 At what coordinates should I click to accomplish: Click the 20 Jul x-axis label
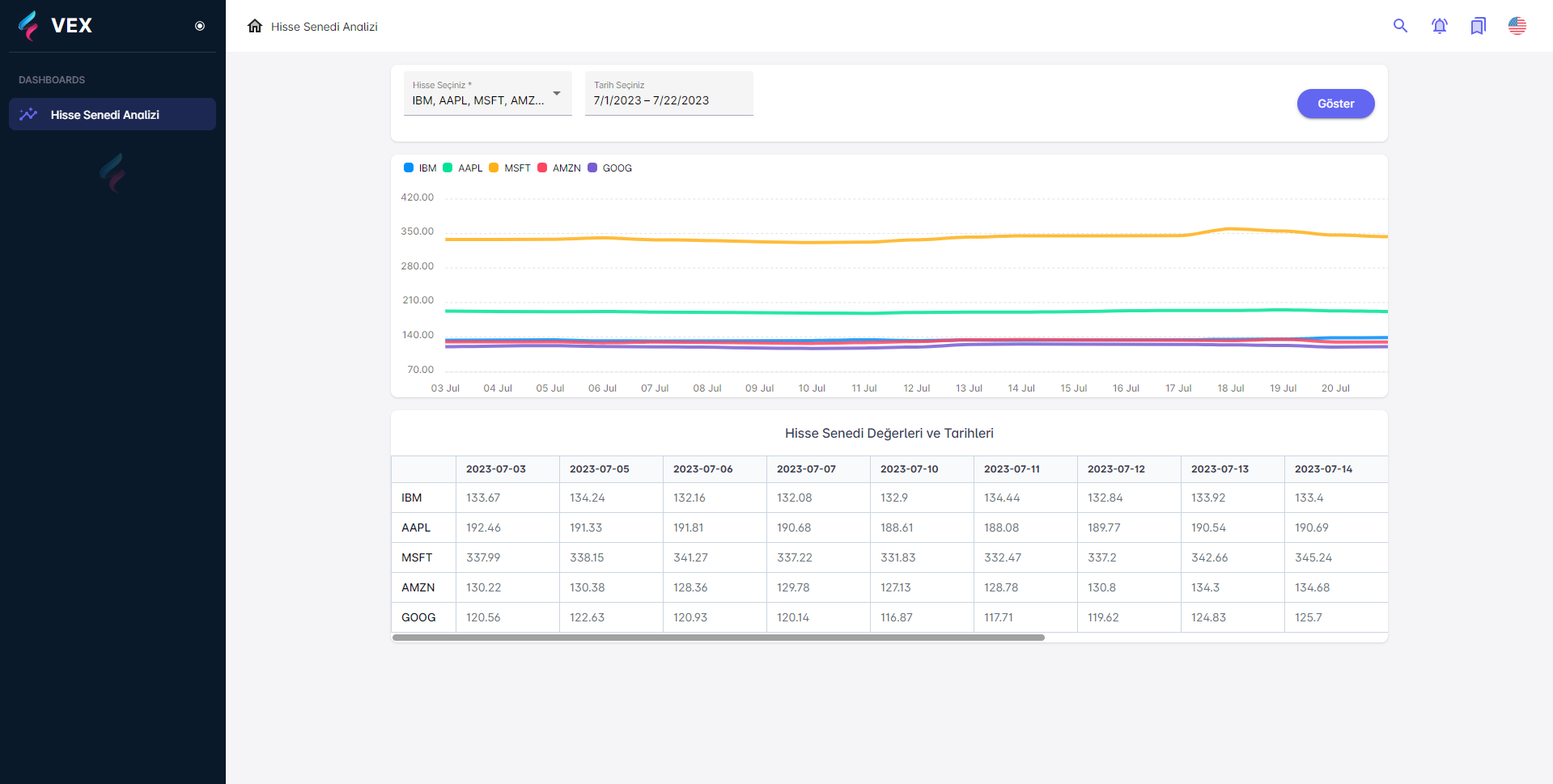(x=1335, y=388)
